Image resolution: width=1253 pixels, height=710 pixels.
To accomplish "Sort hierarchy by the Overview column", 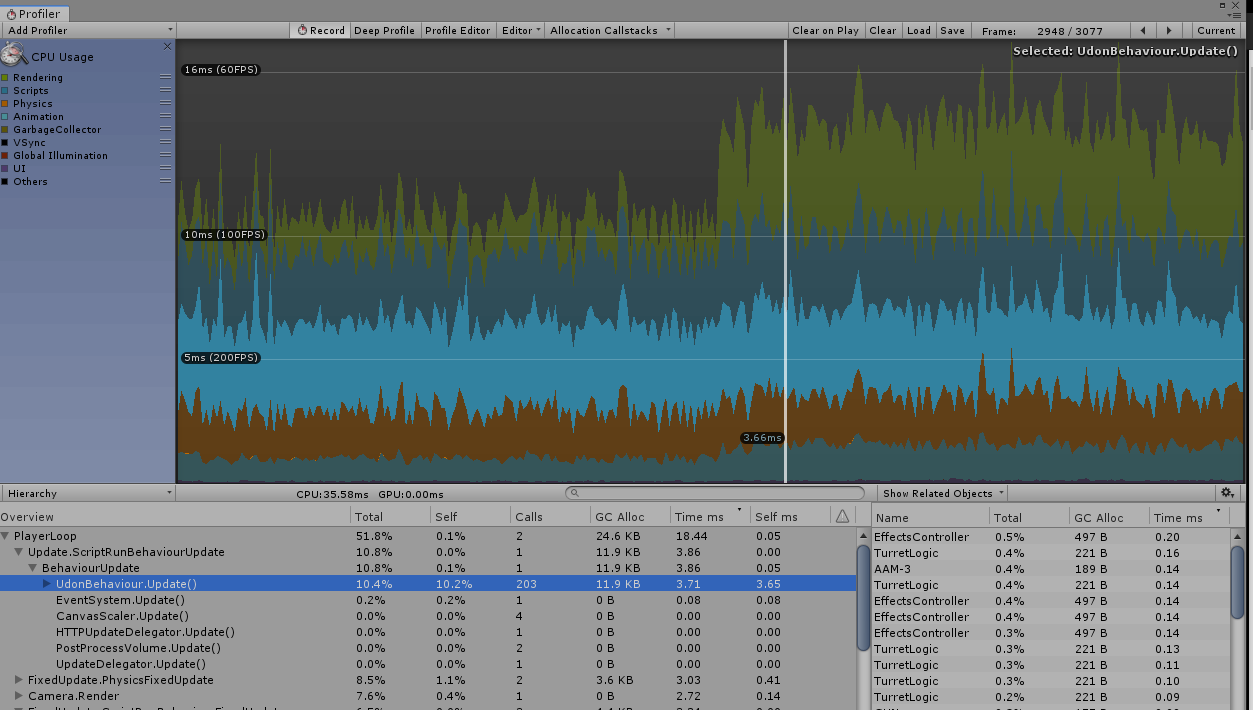I will (175, 516).
